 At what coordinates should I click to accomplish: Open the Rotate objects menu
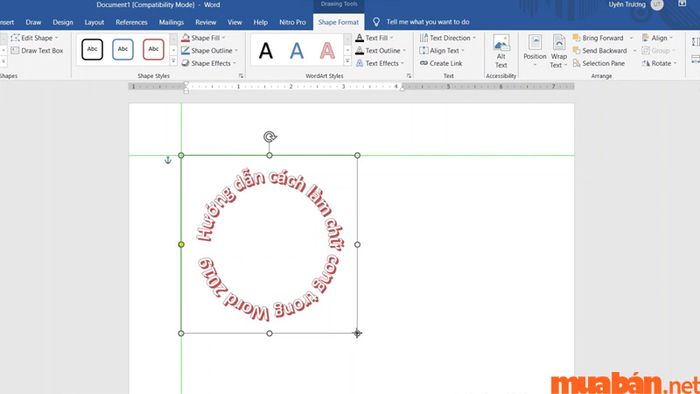point(659,63)
